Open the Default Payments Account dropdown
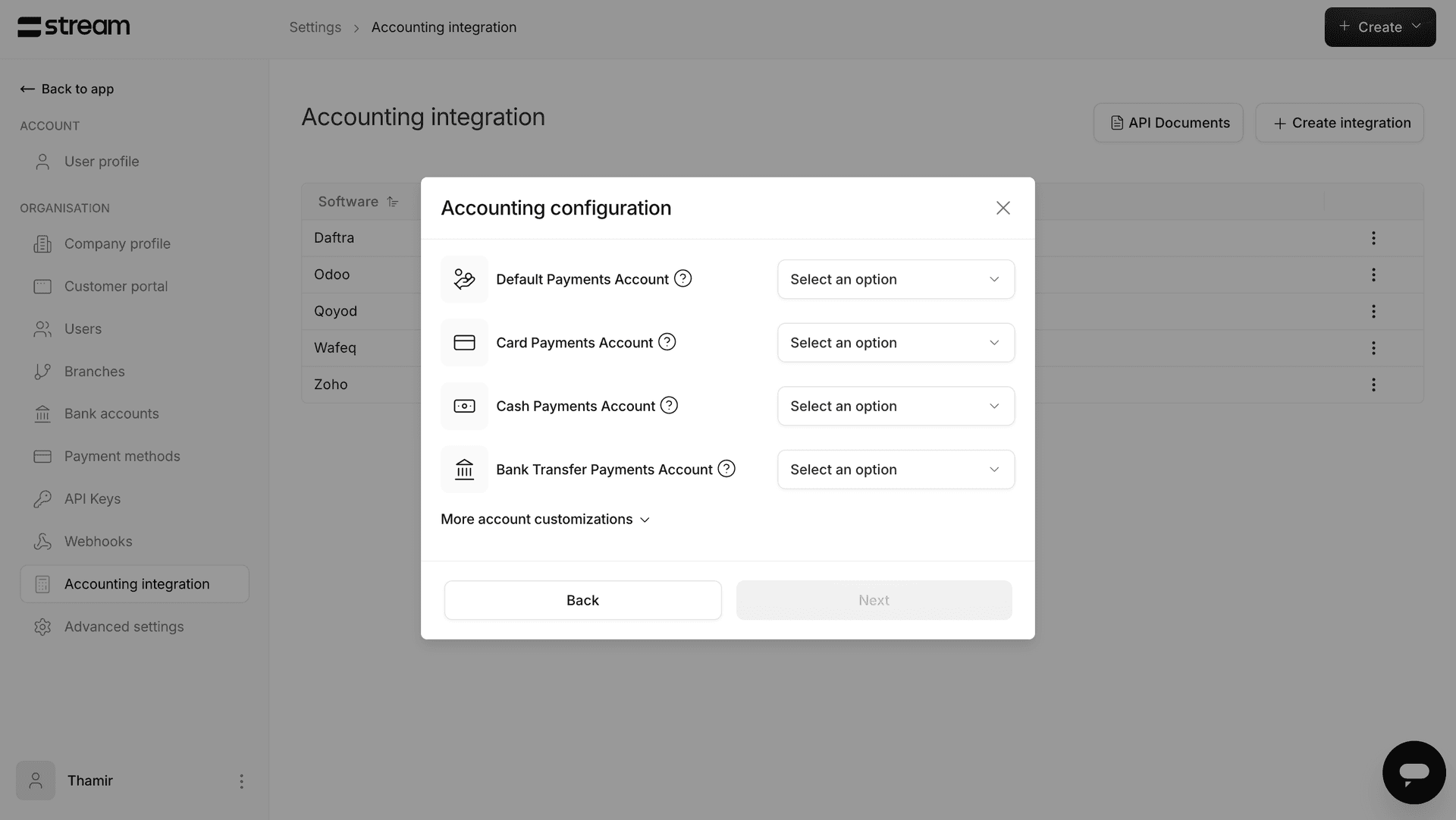Viewport: 1456px width, 820px height. [896, 279]
